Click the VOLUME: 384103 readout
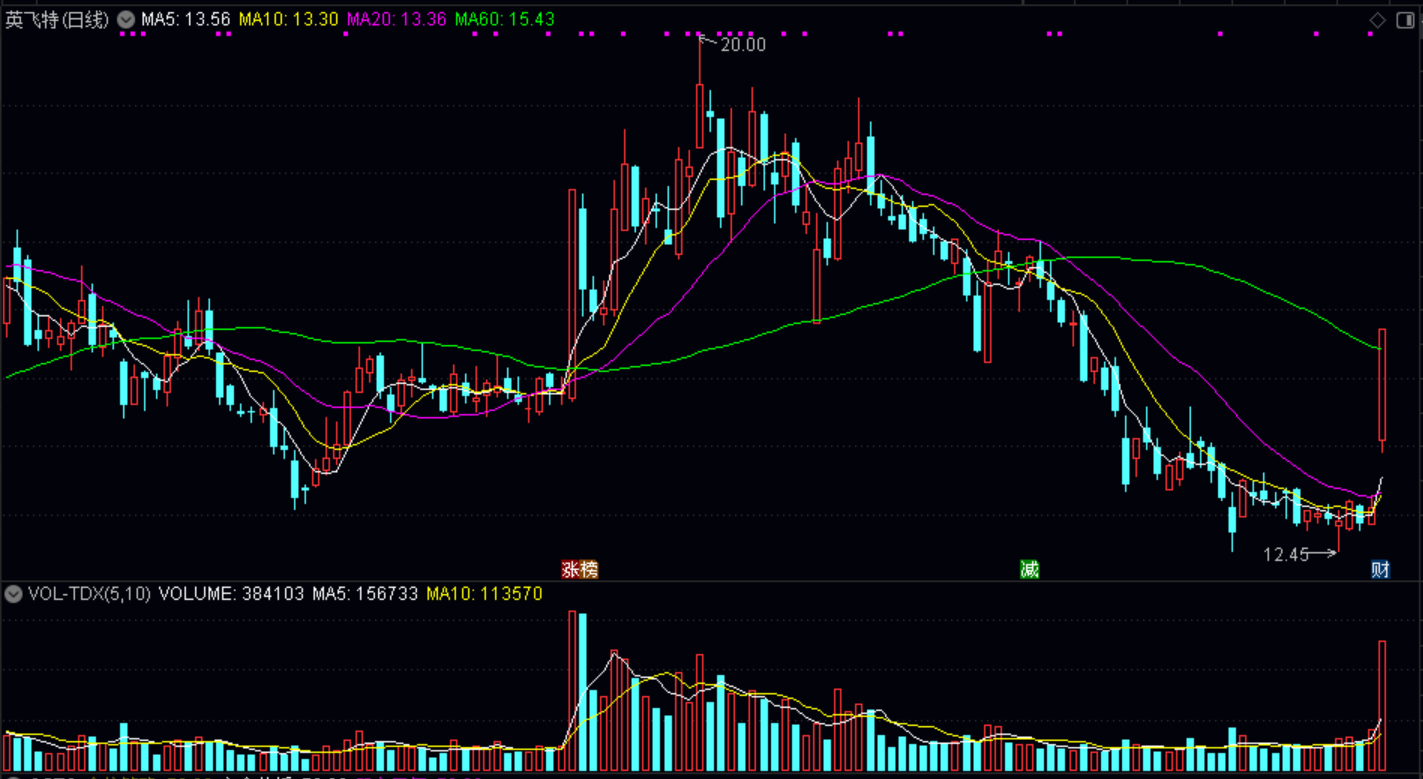This screenshot has width=1423, height=779. coord(231,594)
